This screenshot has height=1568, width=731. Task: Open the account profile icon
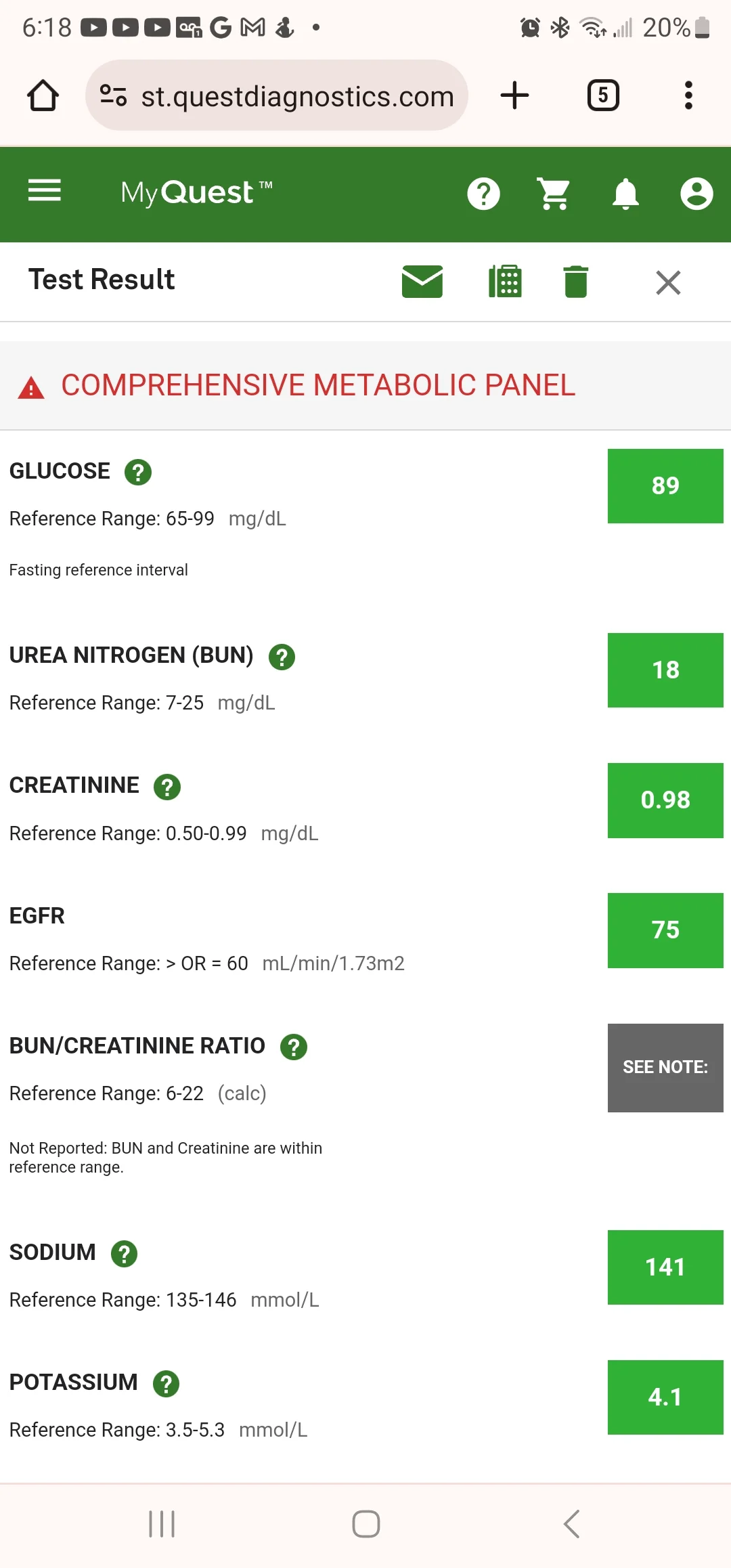[696, 194]
